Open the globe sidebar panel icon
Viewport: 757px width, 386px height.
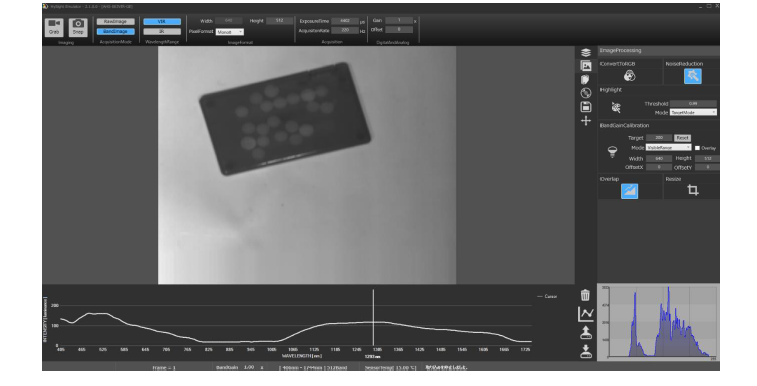coord(586,93)
